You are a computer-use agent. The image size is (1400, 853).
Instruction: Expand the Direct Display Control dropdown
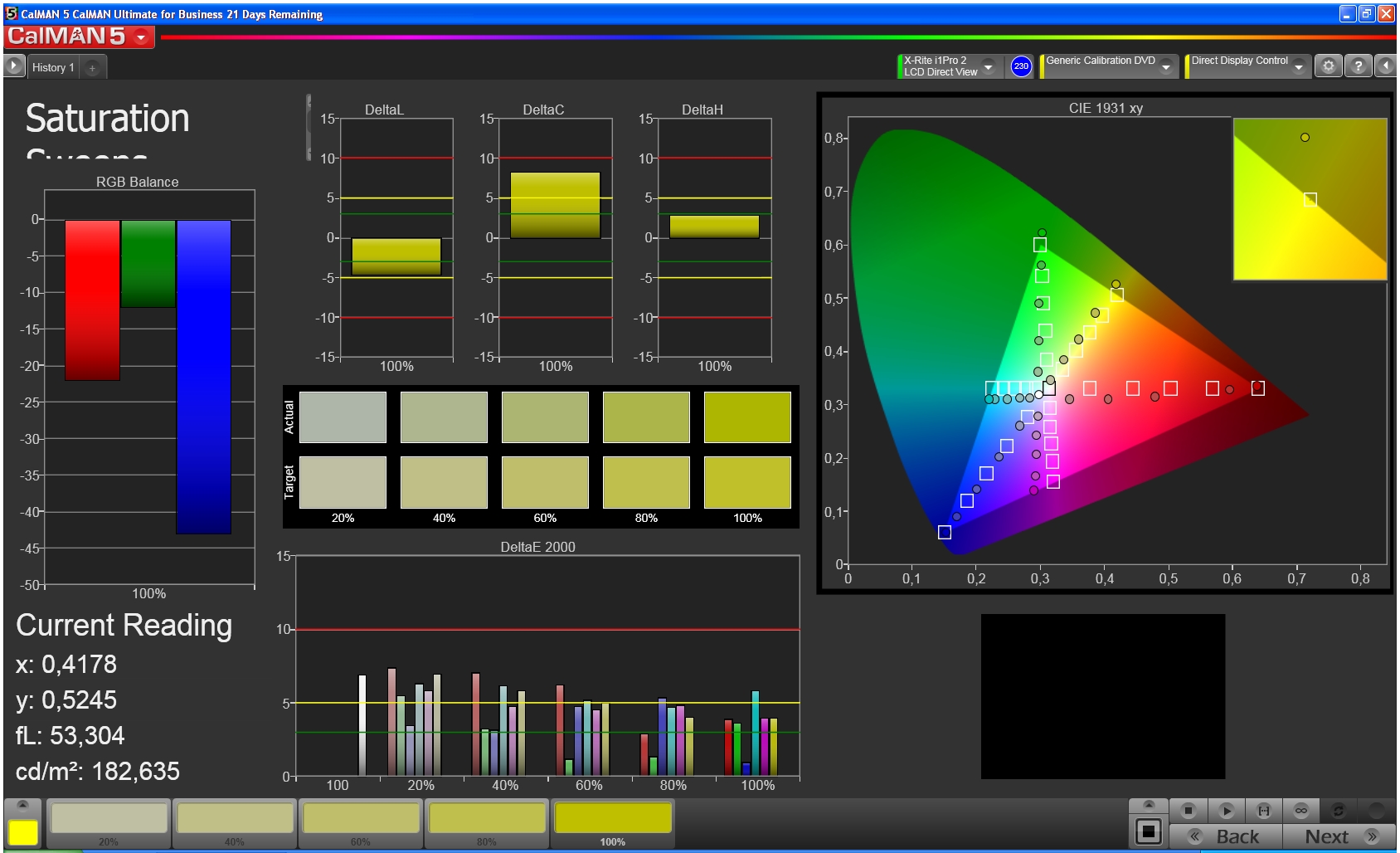[x=1298, y=66]
